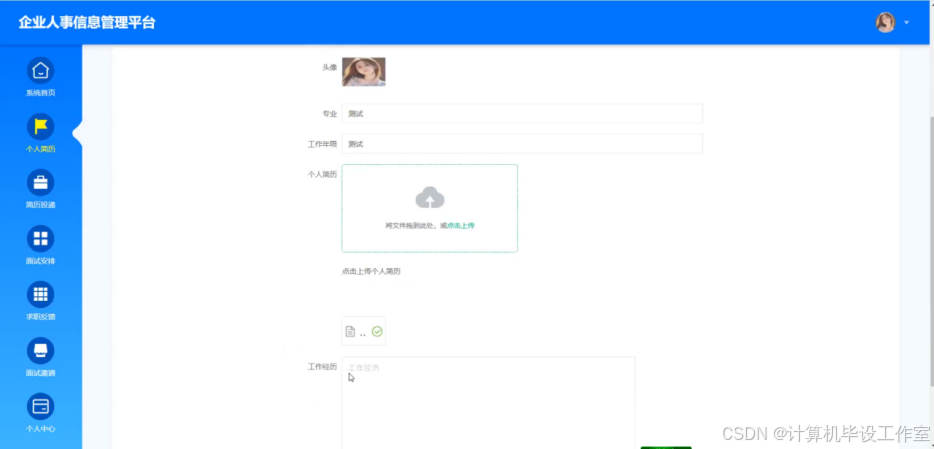Click the green upload success checkmark
Image resolution: width=934 pixels, height=449 pixels.
pyautogui.click(x=377, y=332)
